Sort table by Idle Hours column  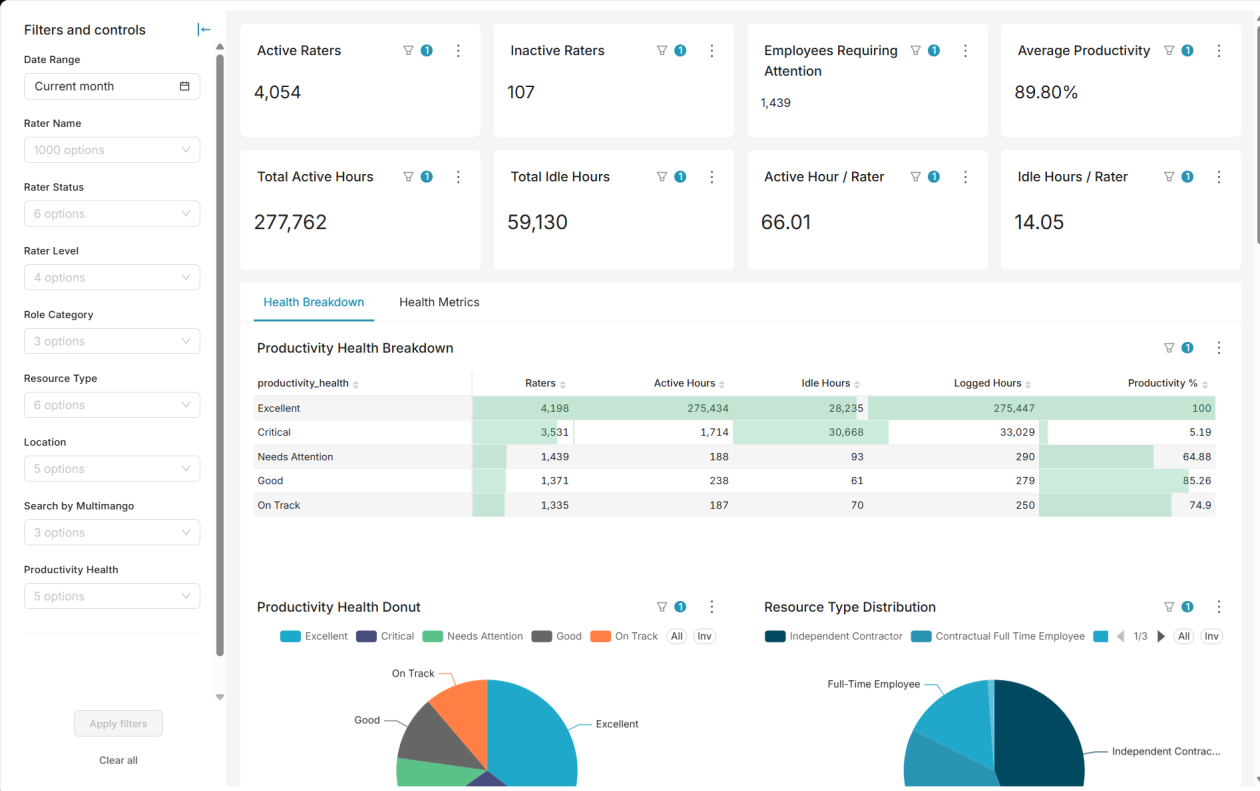pyautogui.click(x=831, y=384)
